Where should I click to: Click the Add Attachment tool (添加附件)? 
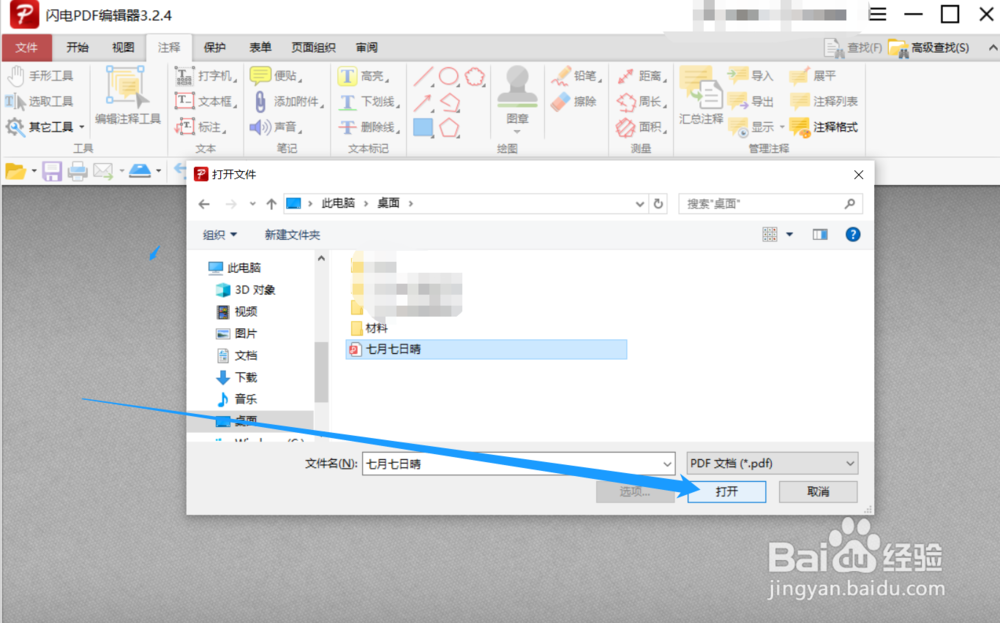pos(288,101)
